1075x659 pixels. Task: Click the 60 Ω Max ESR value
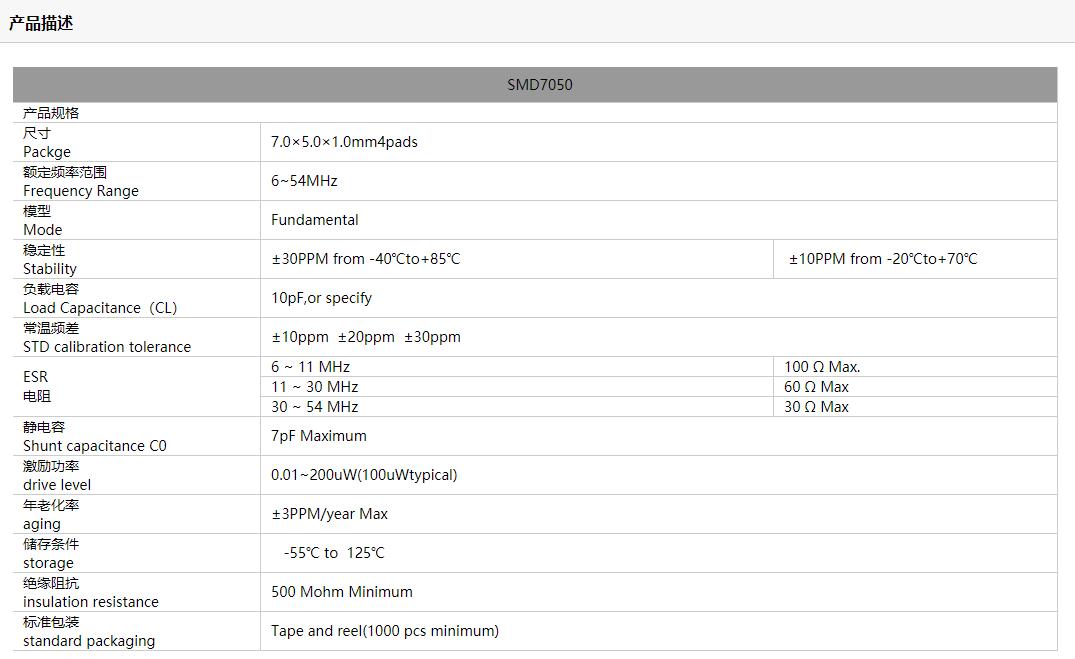point(816,387)
